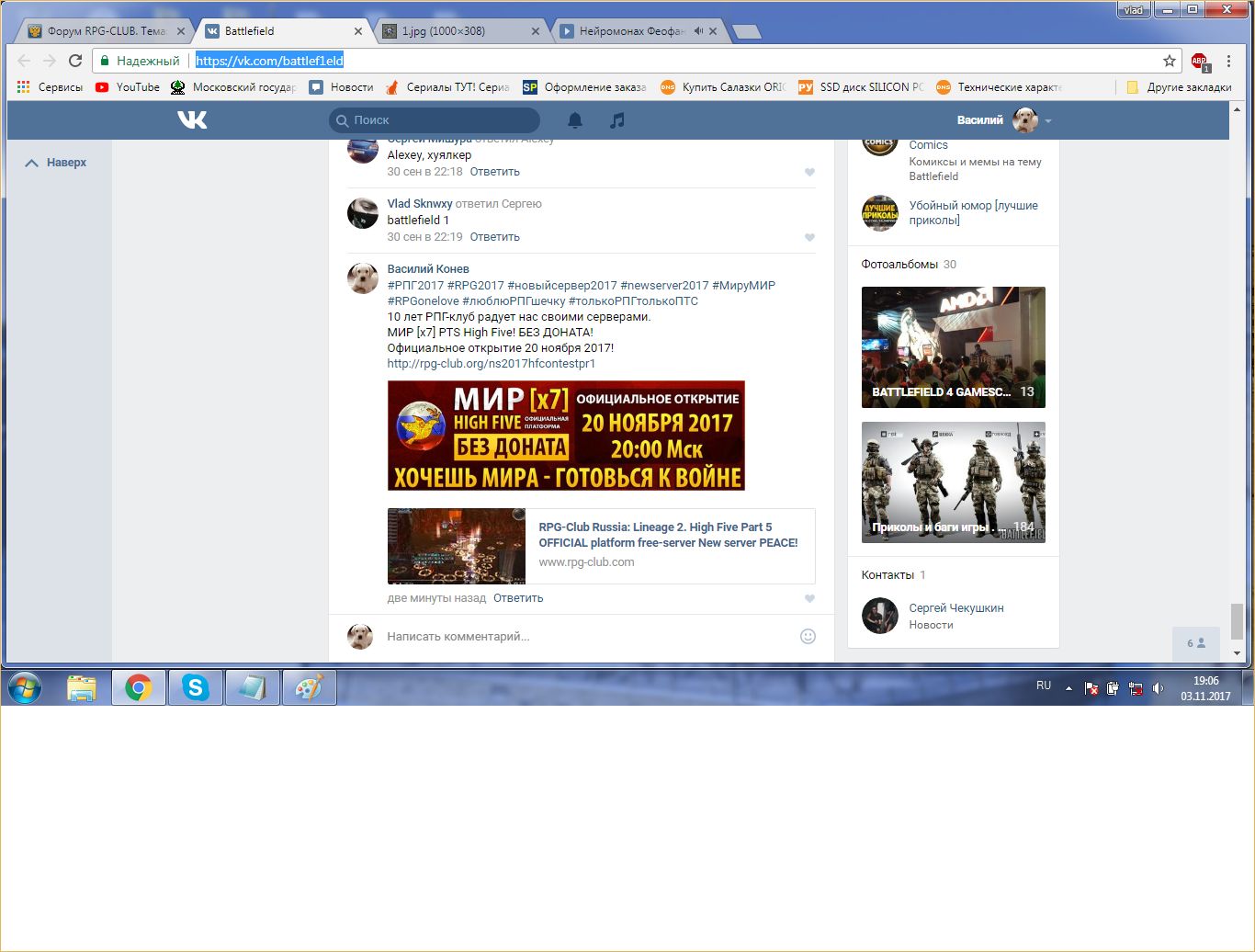Open the music note icon
The width and height of the screenshot is (1255, 952).
[x=617, y=120]
